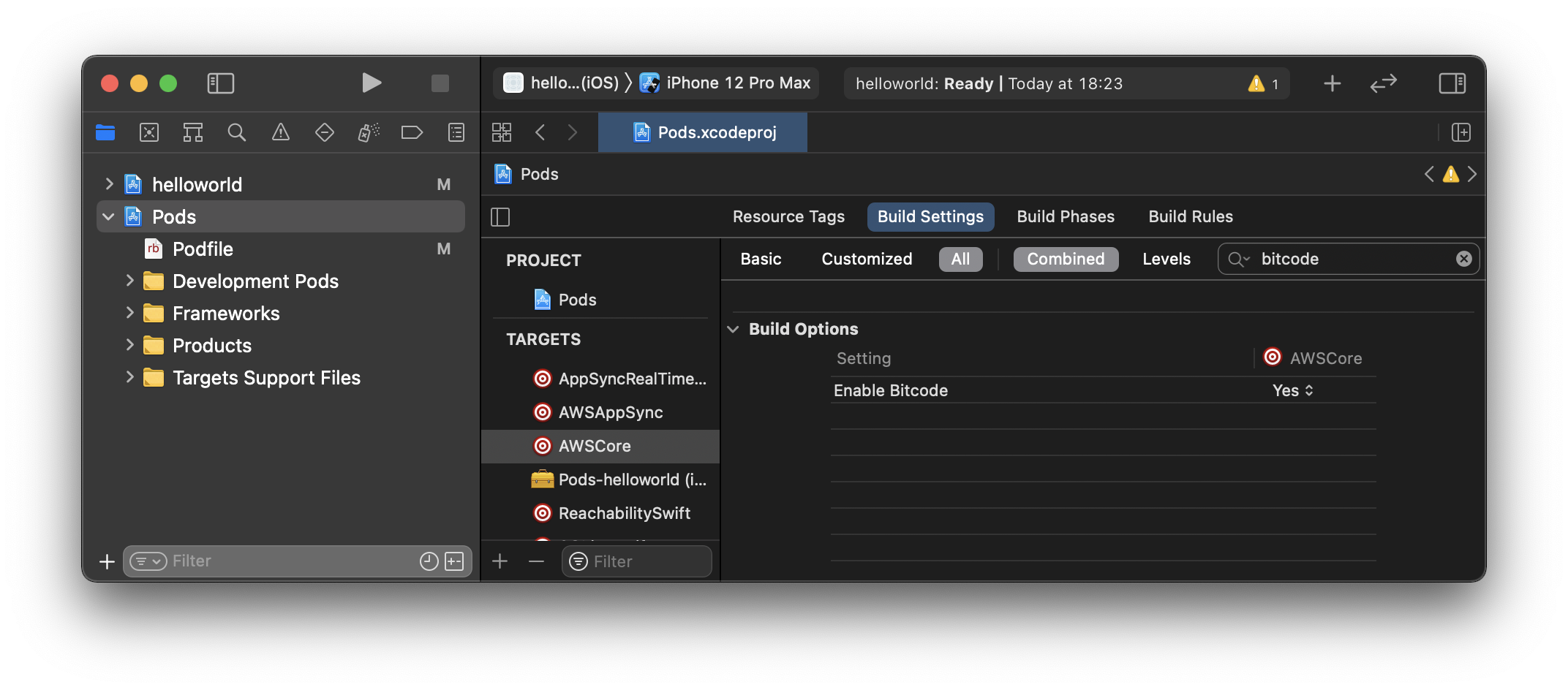Expand the Development Pods folder
Viewport: 1568px width, 690px height.
pyautogui.click(x=129, y=281)
